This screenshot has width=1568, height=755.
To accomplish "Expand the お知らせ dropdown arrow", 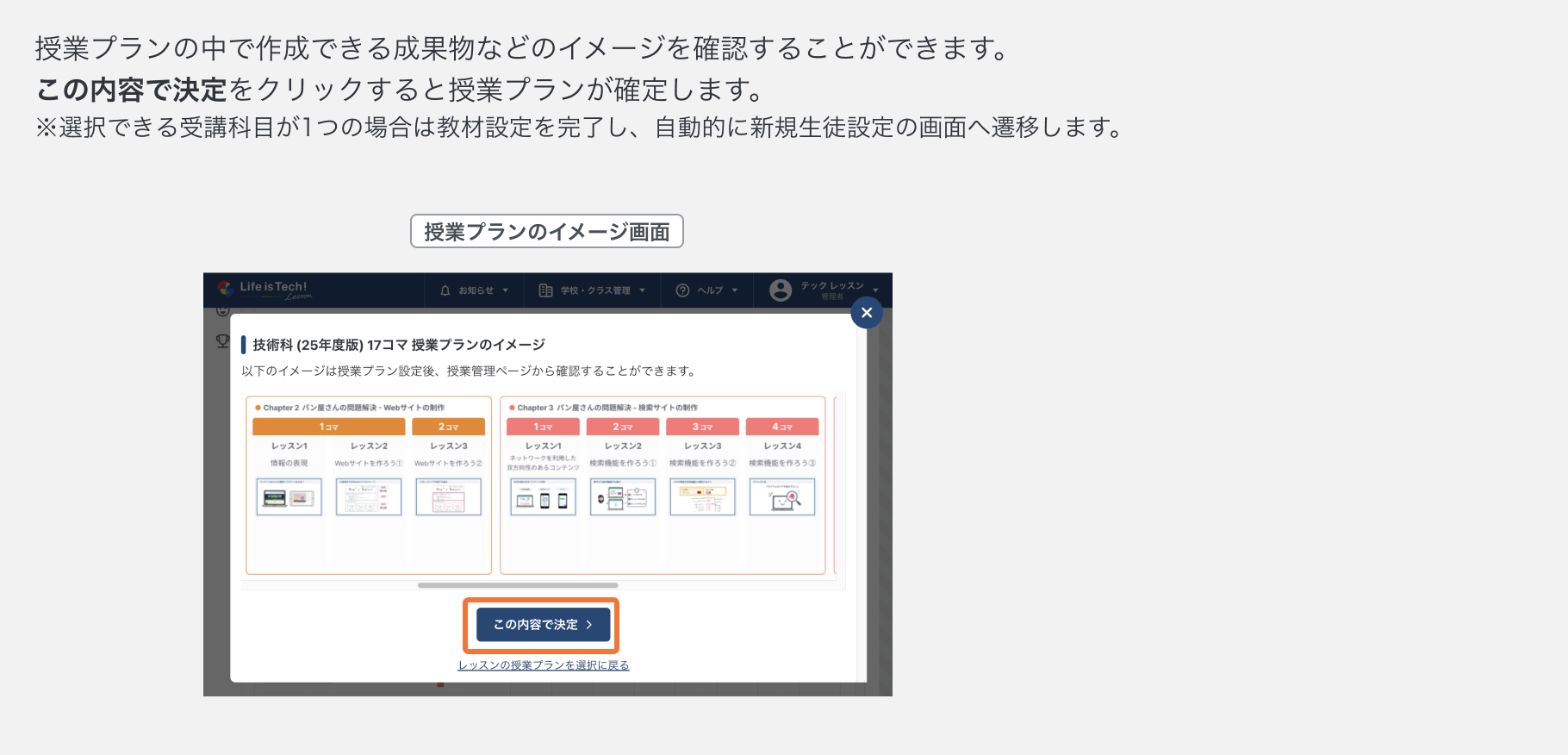I will [506, 290].
